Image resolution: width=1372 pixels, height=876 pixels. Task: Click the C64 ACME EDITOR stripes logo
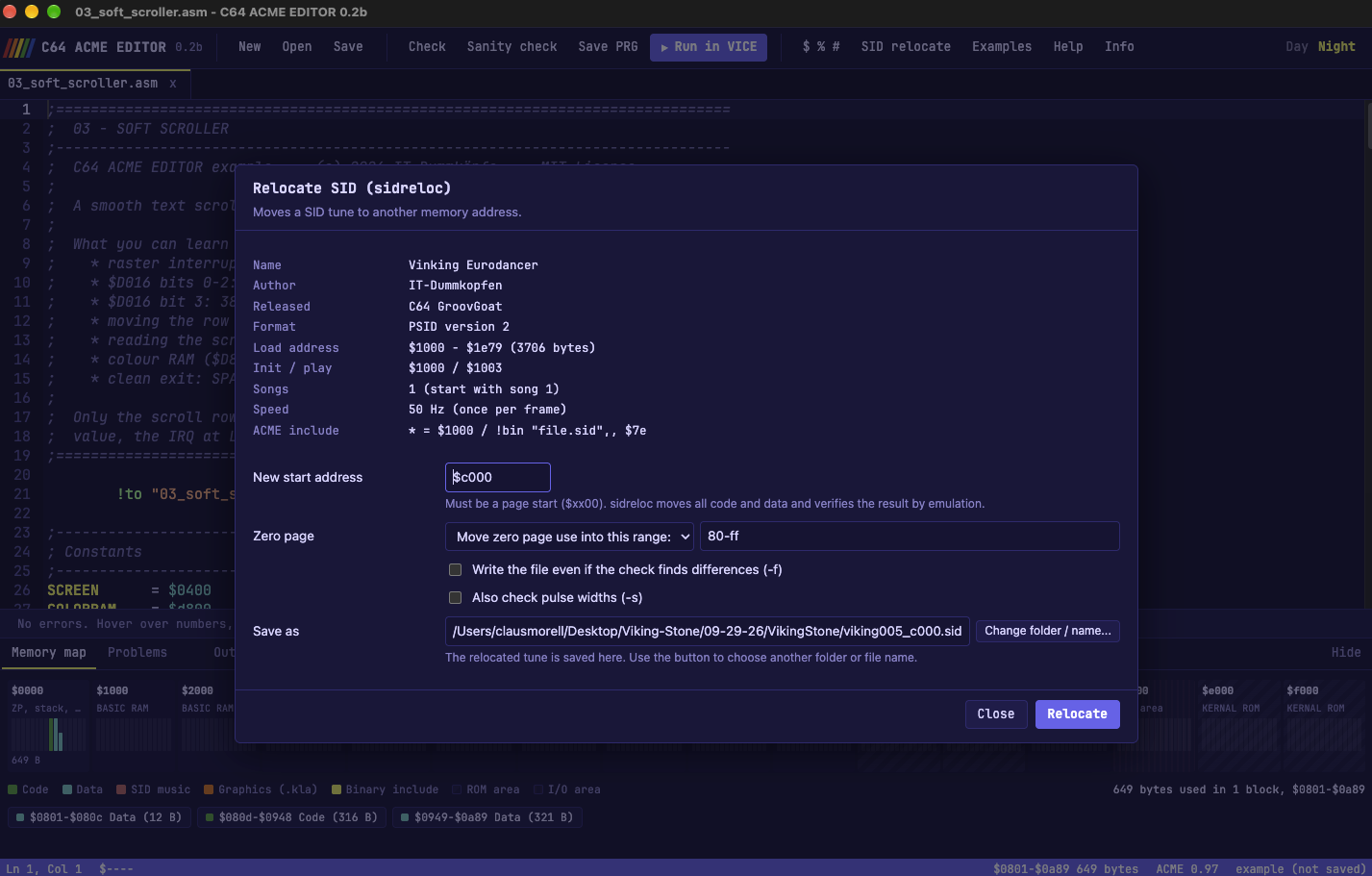[x=19, y=47]
